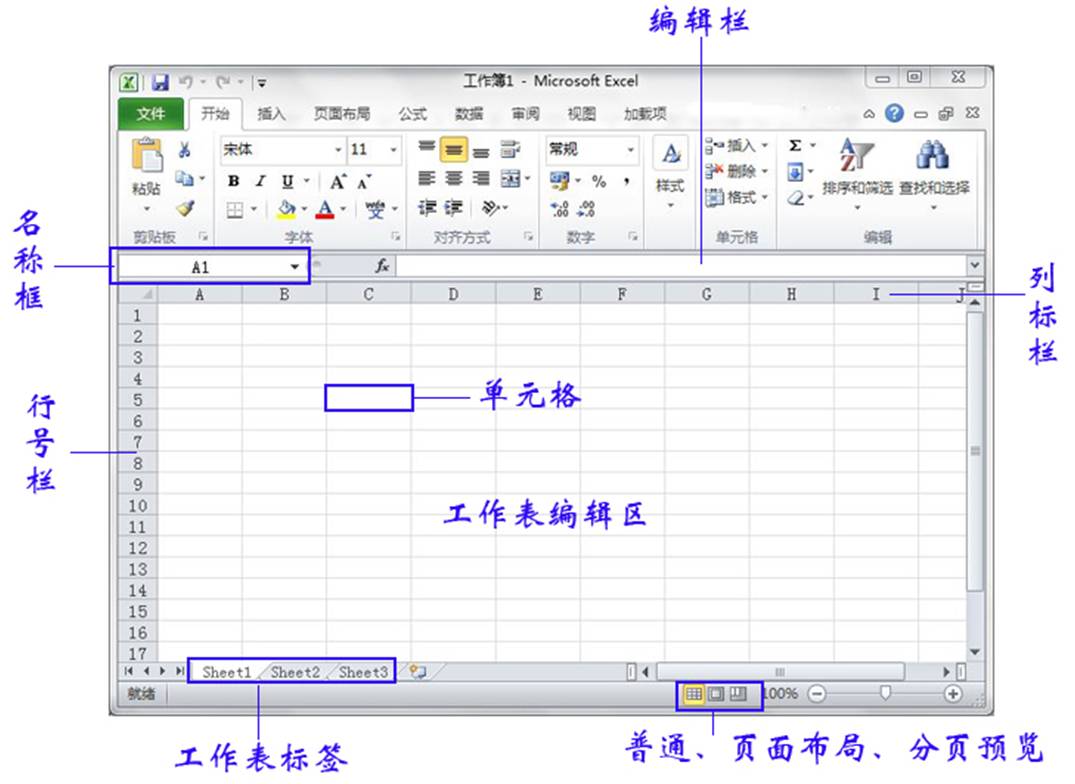Apply the red Font Color A
The height and width of the screenshot is (784, 1075).
click(326, 209)
